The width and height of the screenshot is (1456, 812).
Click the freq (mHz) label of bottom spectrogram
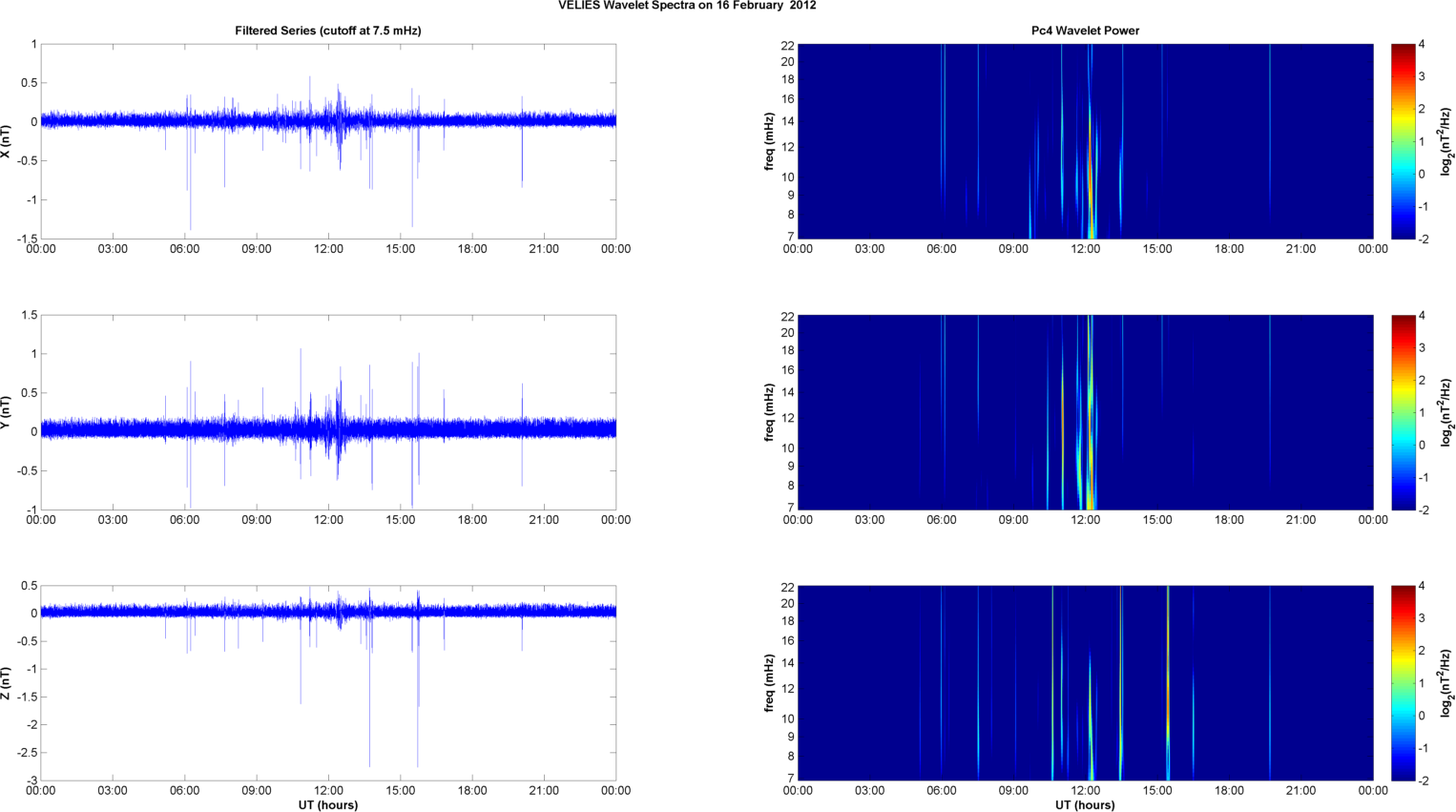point(769,683)
